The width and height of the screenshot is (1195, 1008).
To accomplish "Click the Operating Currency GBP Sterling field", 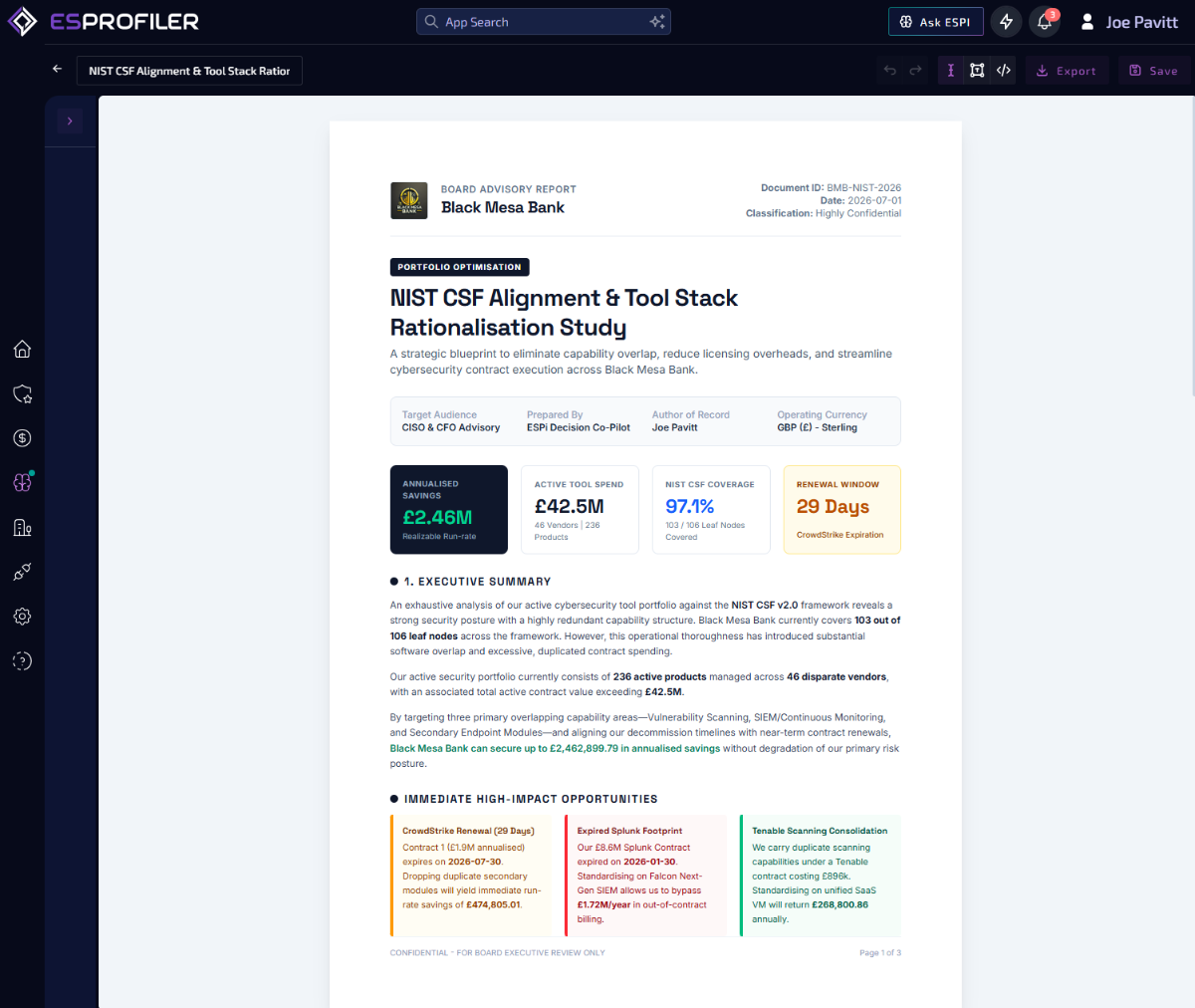I will pyautogui.click(x=822, y=421).
